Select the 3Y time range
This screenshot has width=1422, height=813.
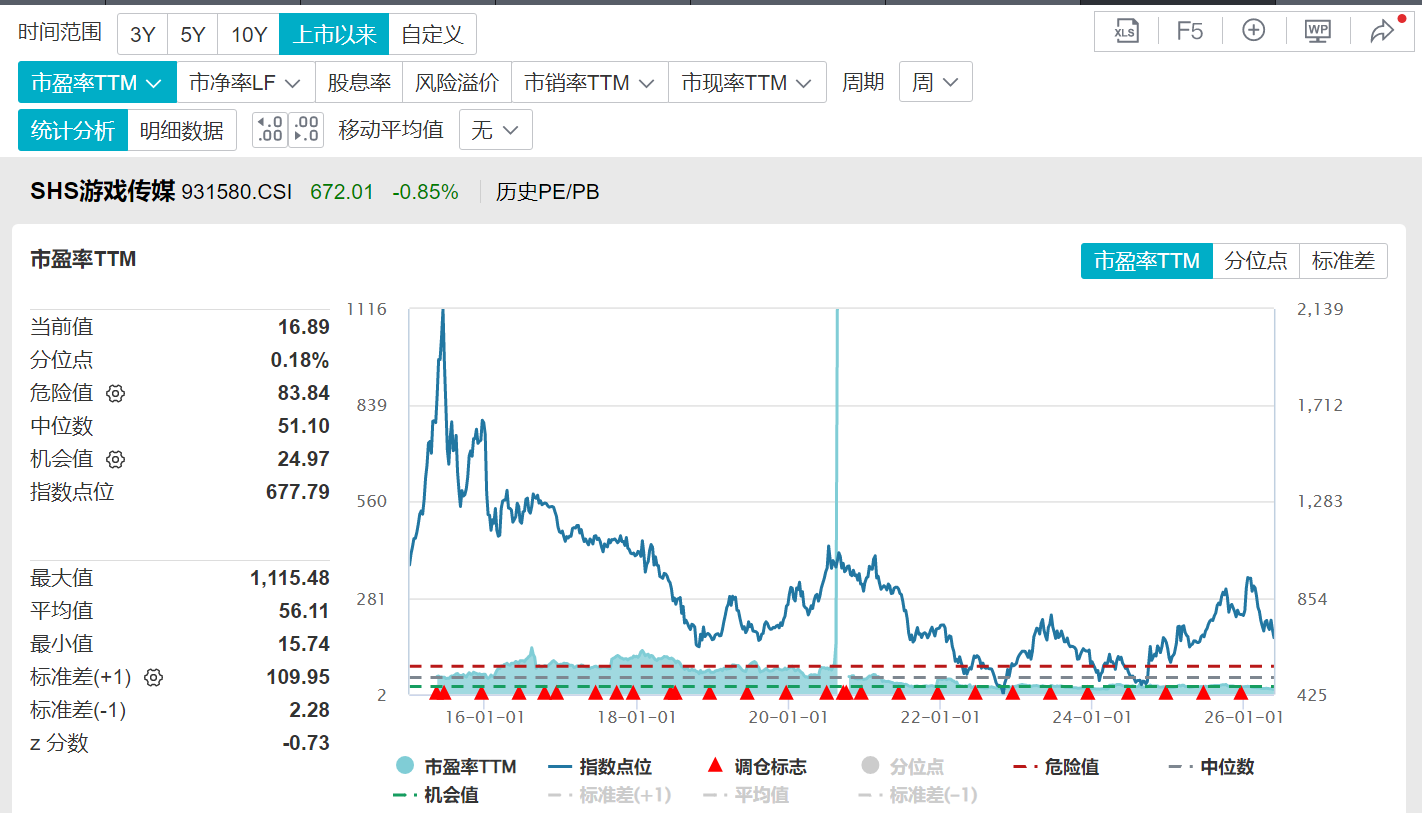pos(143,34)
